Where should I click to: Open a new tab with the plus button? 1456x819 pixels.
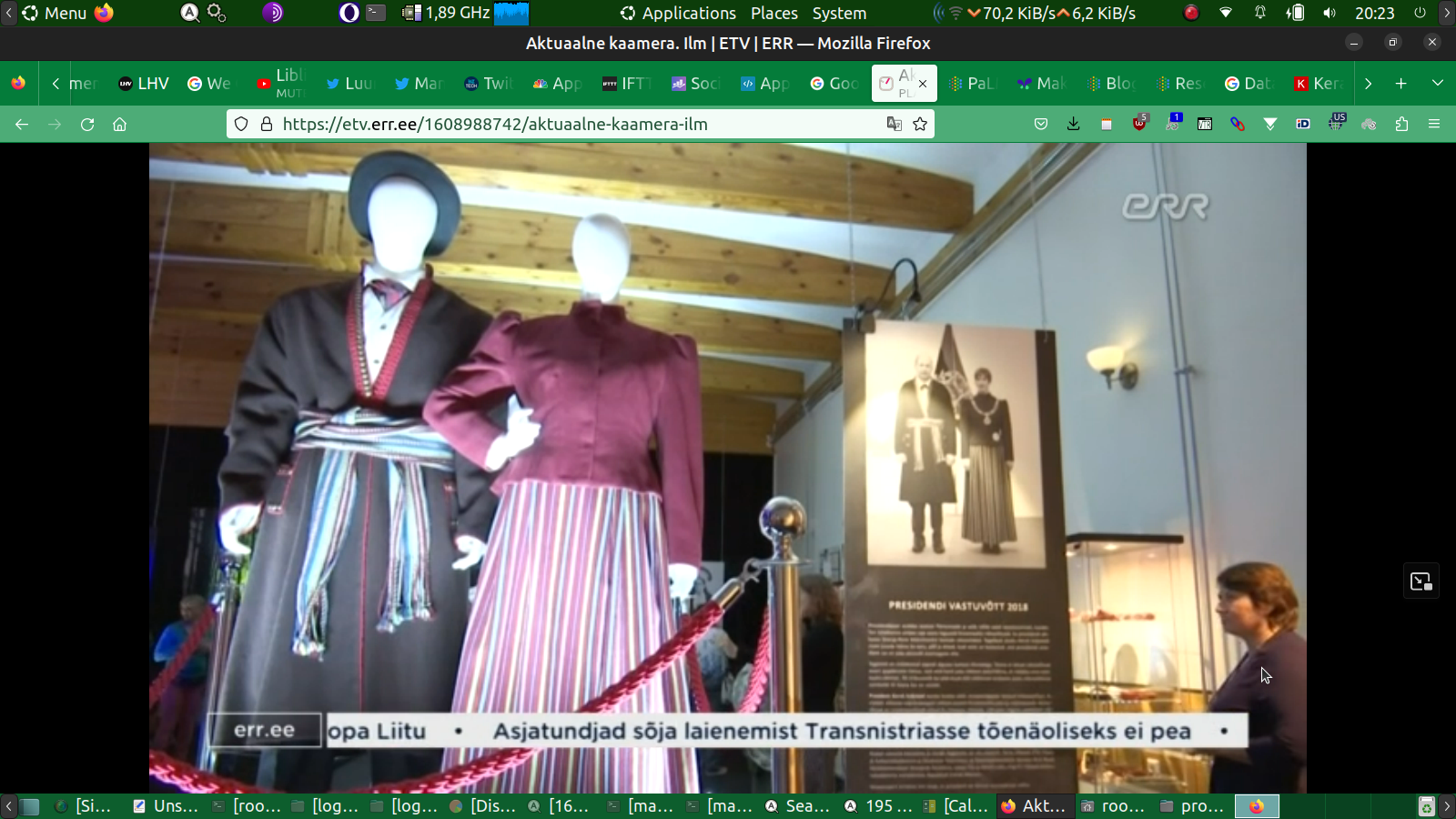pyautogui.click(x=1401, y=83)
